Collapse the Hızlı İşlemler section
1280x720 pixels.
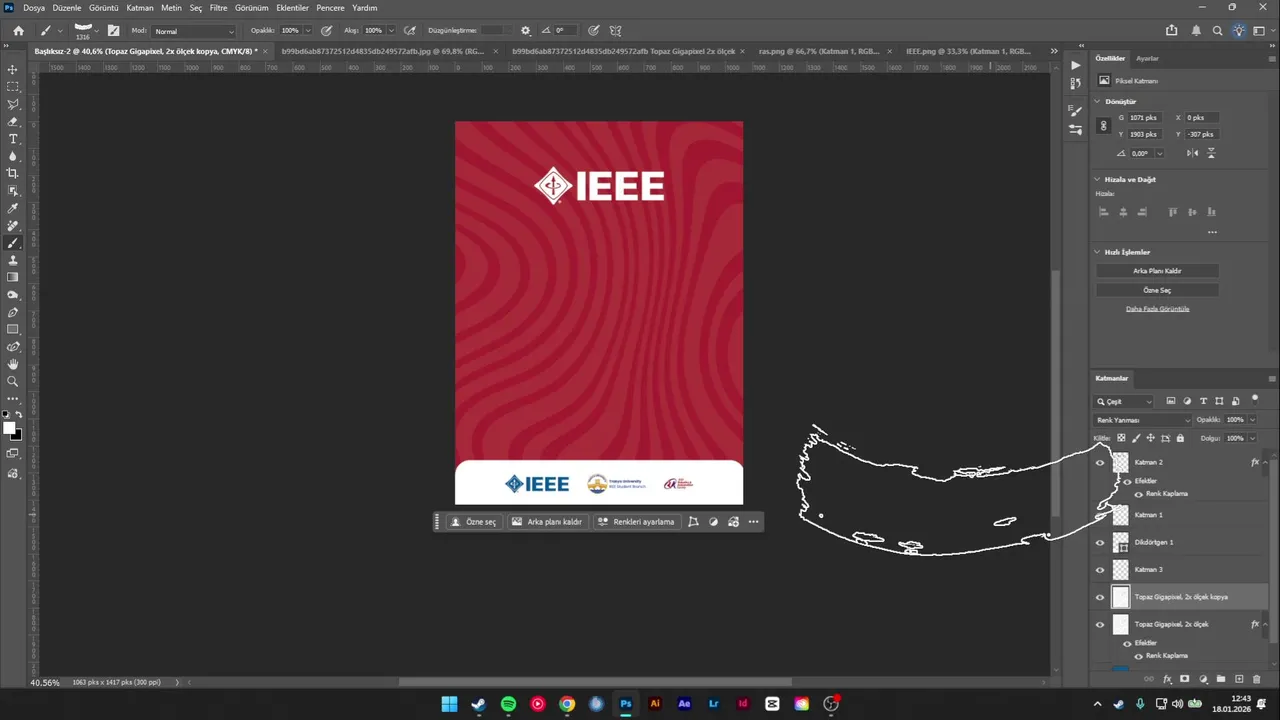[x=1099, y=252]
